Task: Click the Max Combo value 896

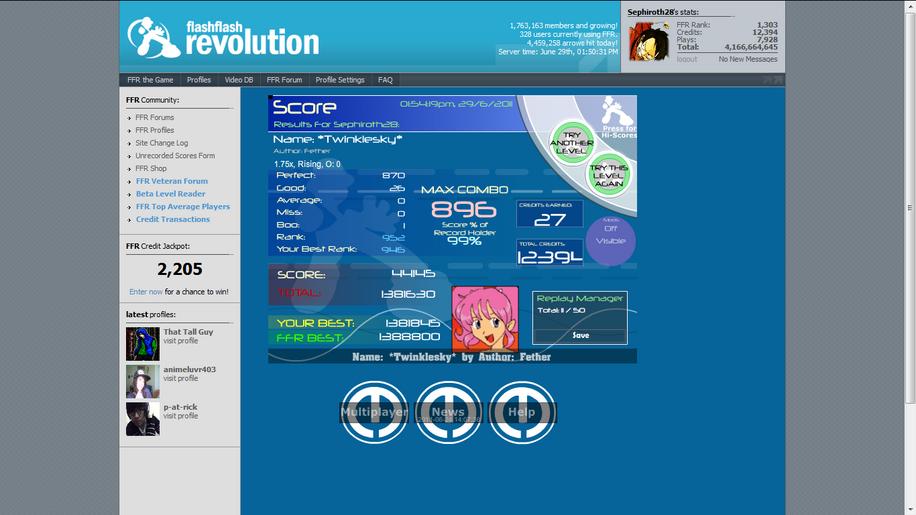Action: click(464, 210)
